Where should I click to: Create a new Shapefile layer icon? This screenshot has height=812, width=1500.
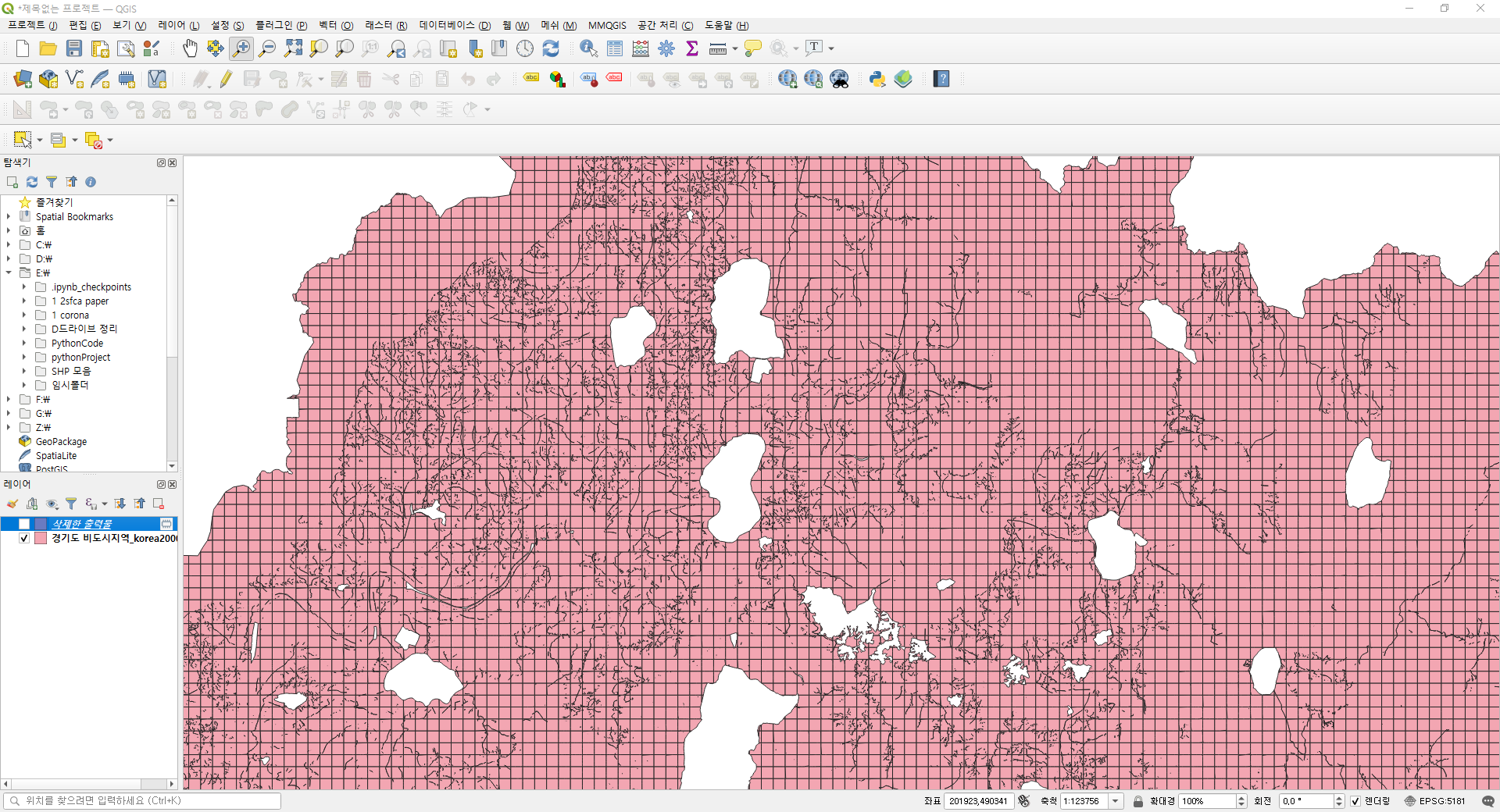point(74,79)
